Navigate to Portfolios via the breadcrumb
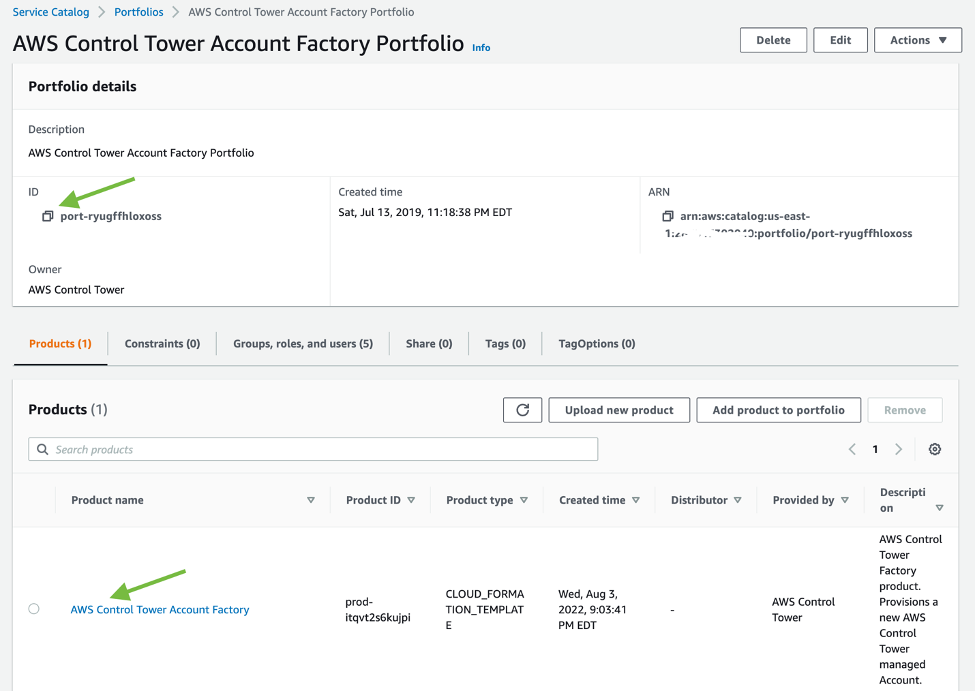977x691 pixels. coord(138,12)
